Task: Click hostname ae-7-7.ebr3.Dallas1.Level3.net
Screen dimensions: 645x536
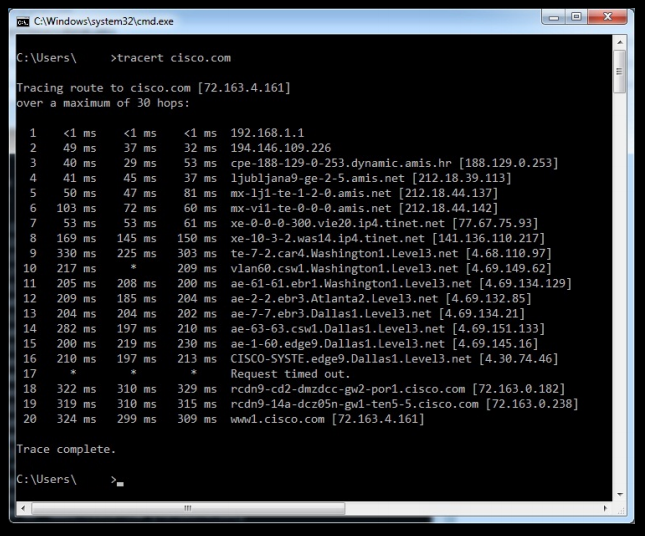Action: tap(331, 314)
